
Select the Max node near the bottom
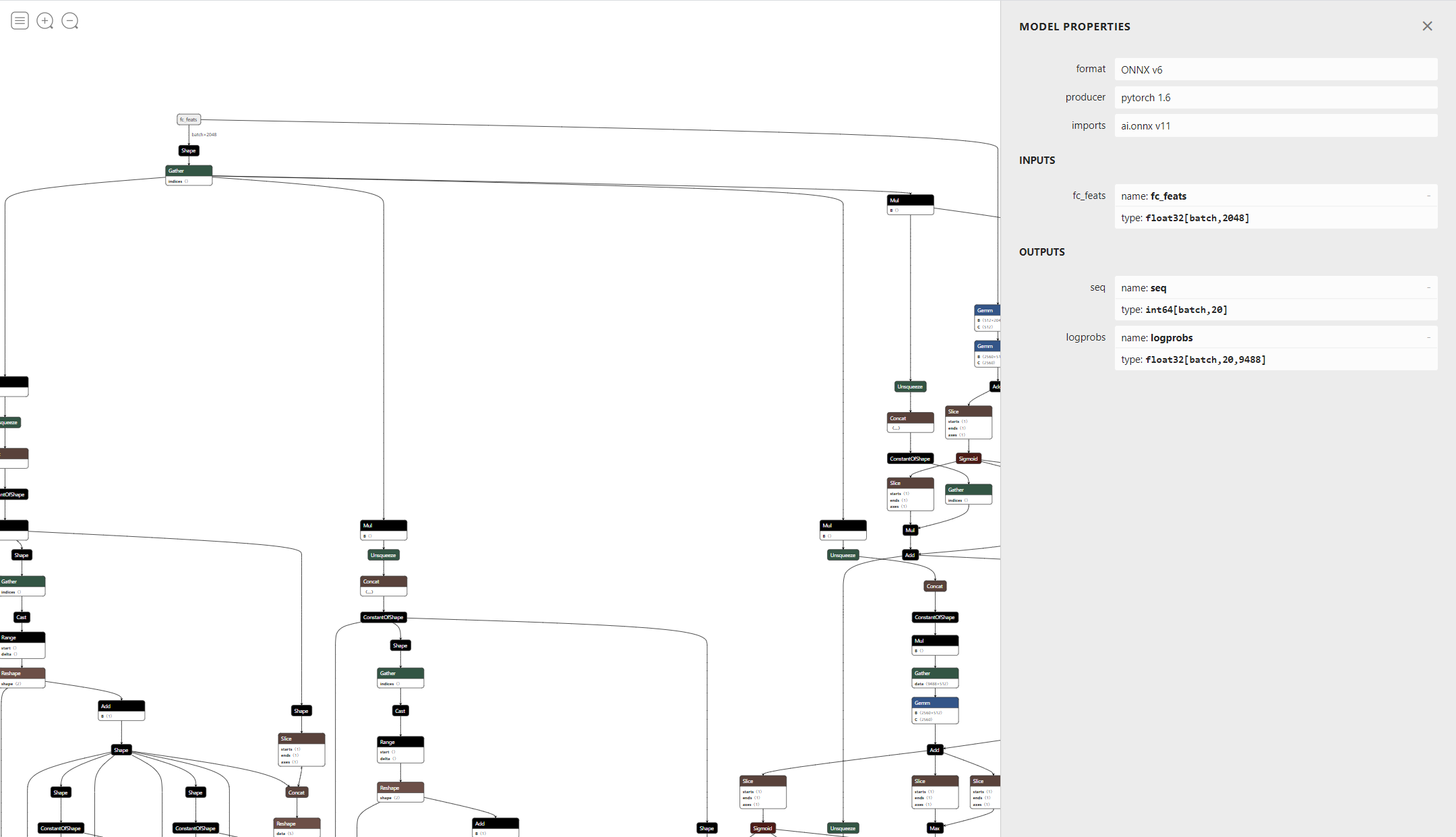(935, 828)
